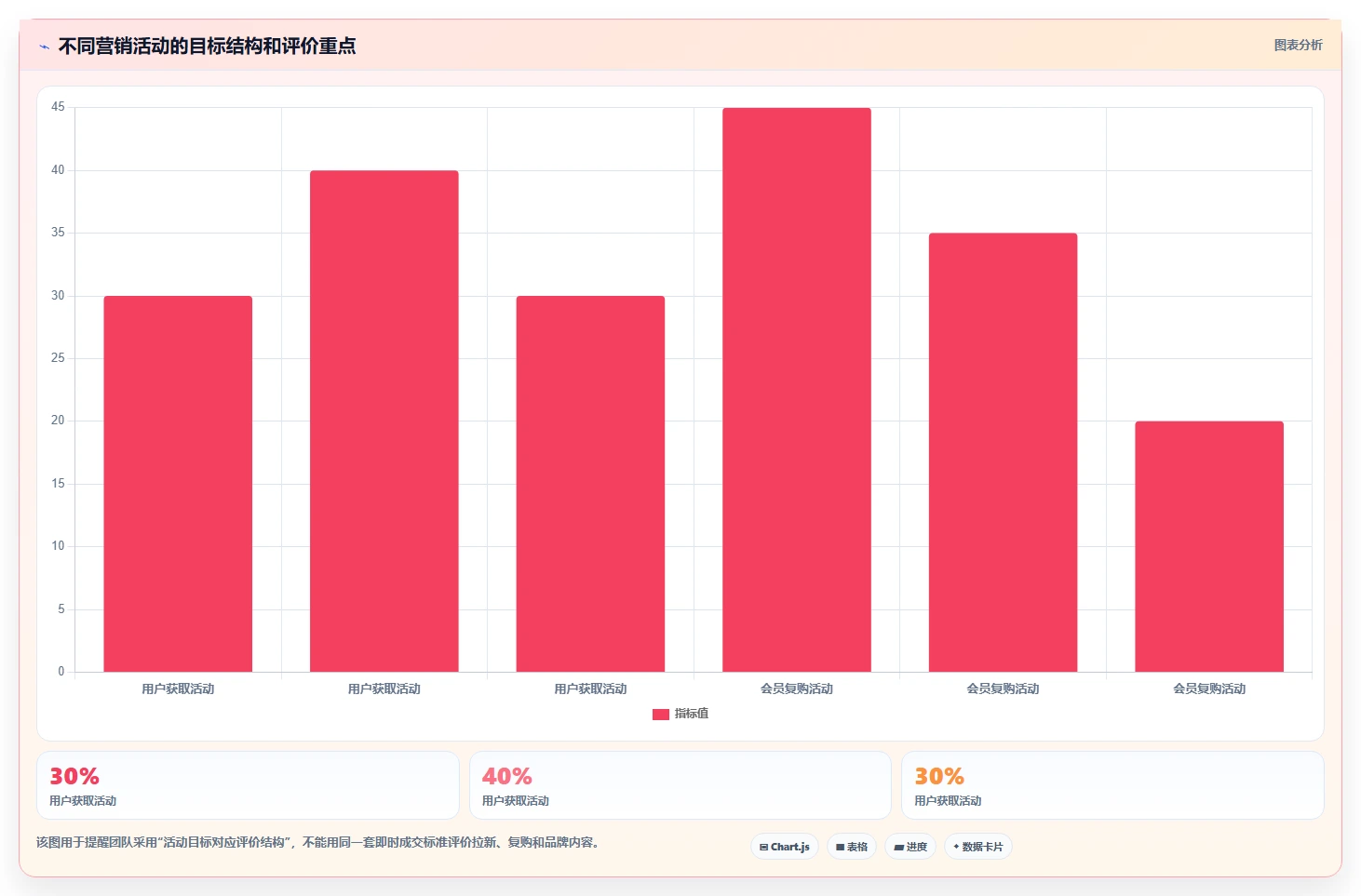Click the y-axis tick label 10
This screenshot has height=896, width=1361.
coord(58,546)
